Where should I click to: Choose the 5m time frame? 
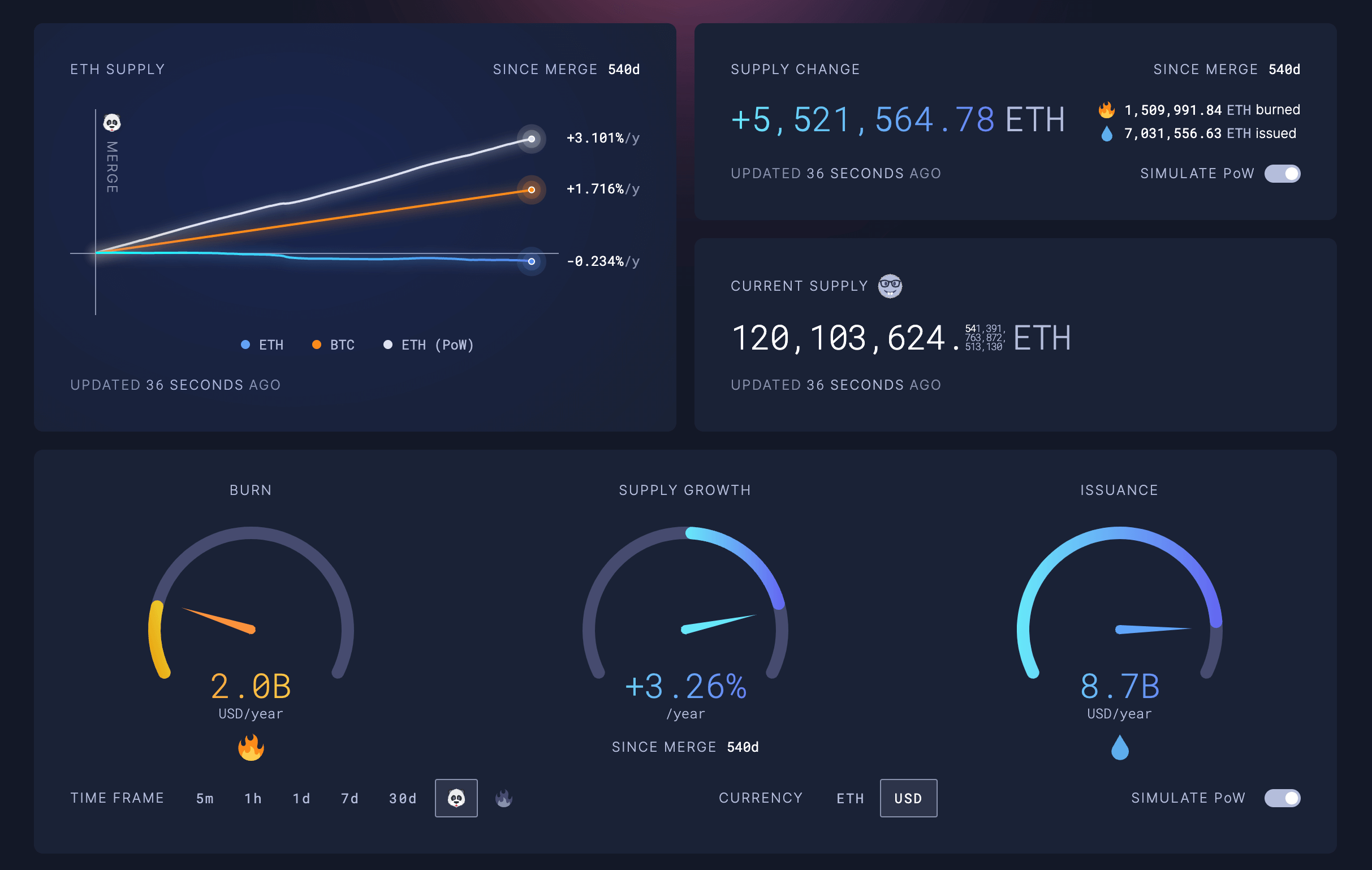pos(204,798)
